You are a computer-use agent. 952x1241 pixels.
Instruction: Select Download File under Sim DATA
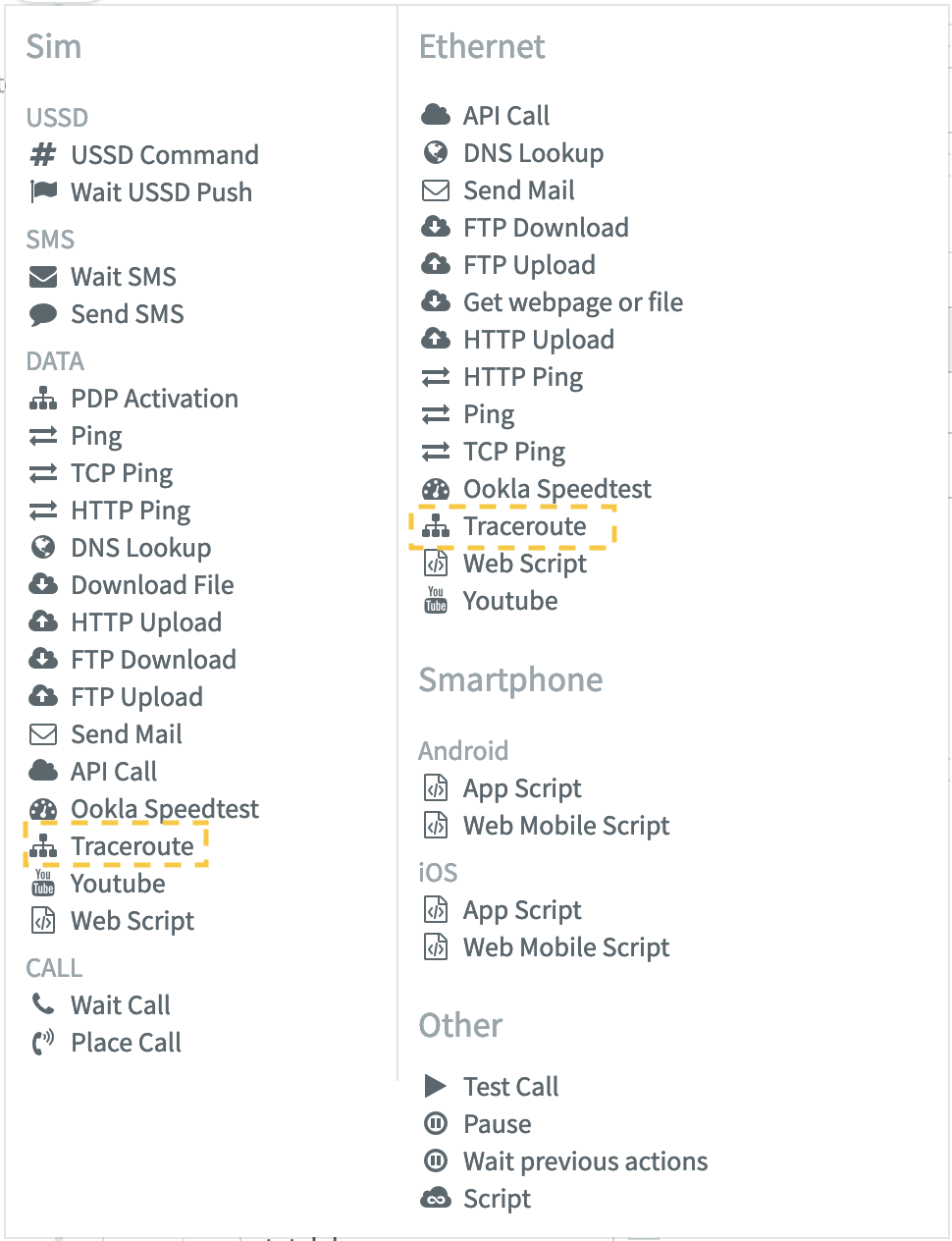pos(152,585)
